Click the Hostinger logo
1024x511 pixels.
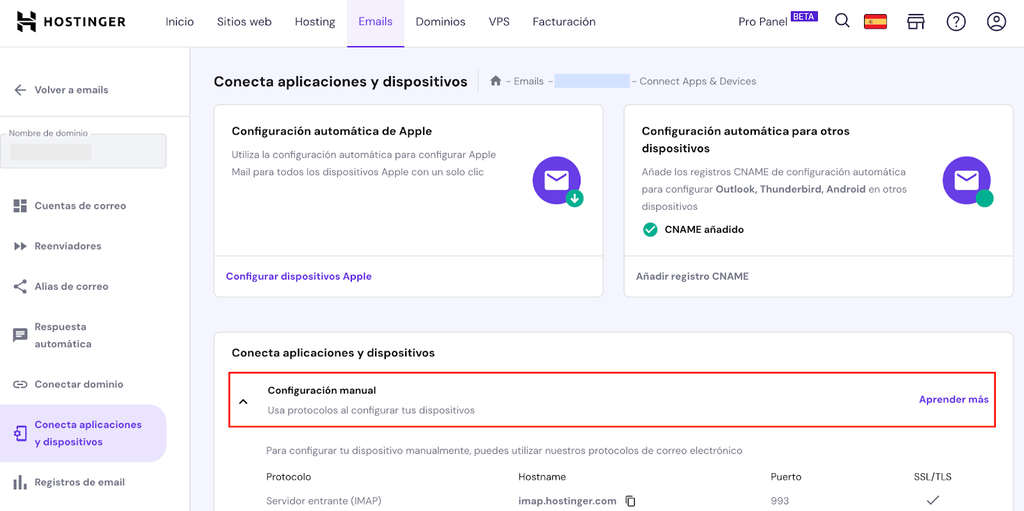pyautogui.click(x=71, y=21)
